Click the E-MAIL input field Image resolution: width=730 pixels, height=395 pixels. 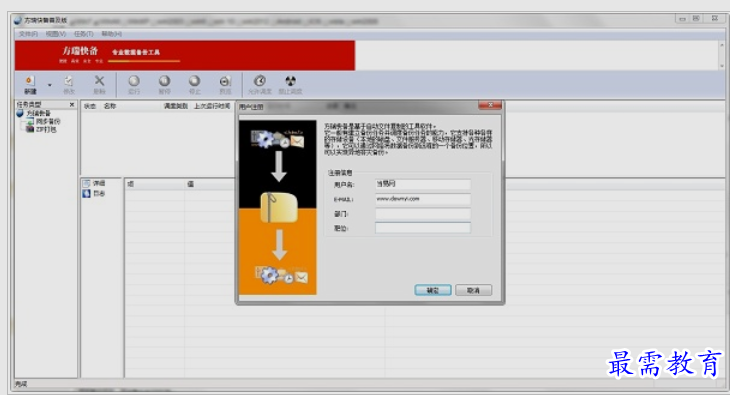pyautogui.click(x=423, y=199)
